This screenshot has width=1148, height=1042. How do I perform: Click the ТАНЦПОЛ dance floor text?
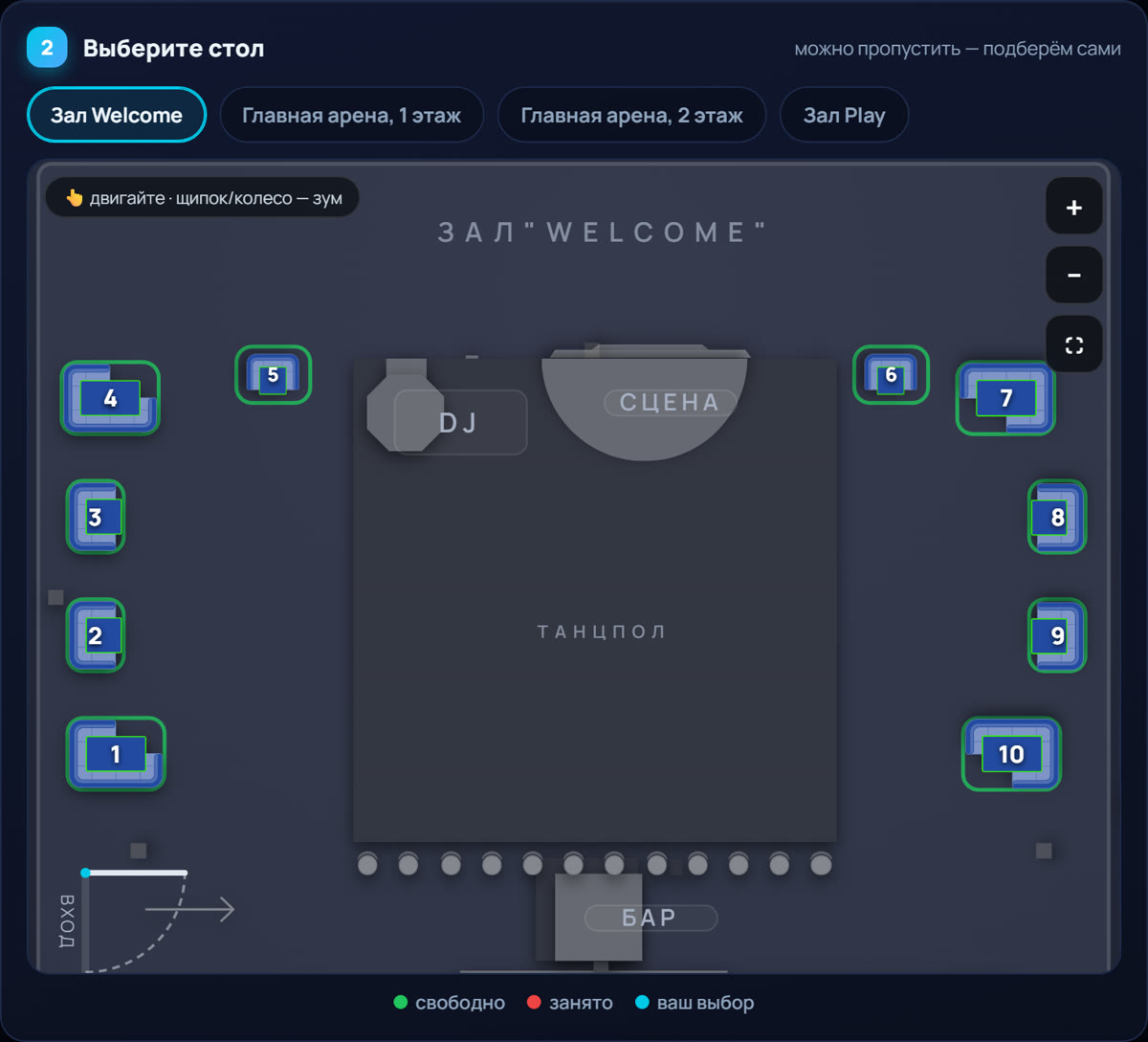(602, 632)
